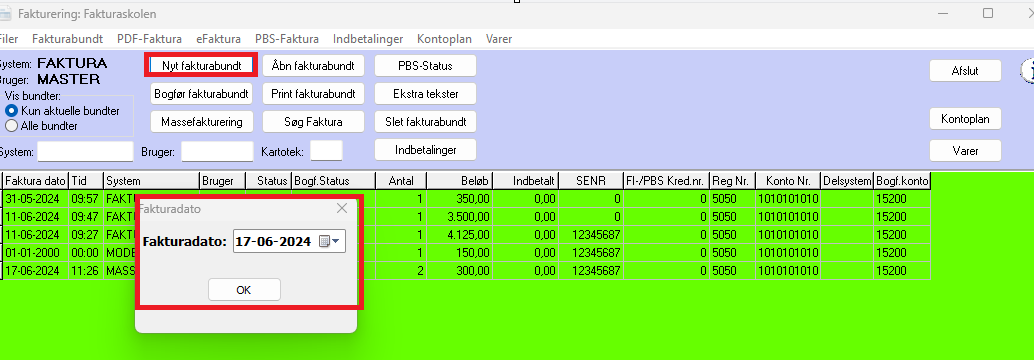Select the row with amount 4.125,00

tap(466, 234)
